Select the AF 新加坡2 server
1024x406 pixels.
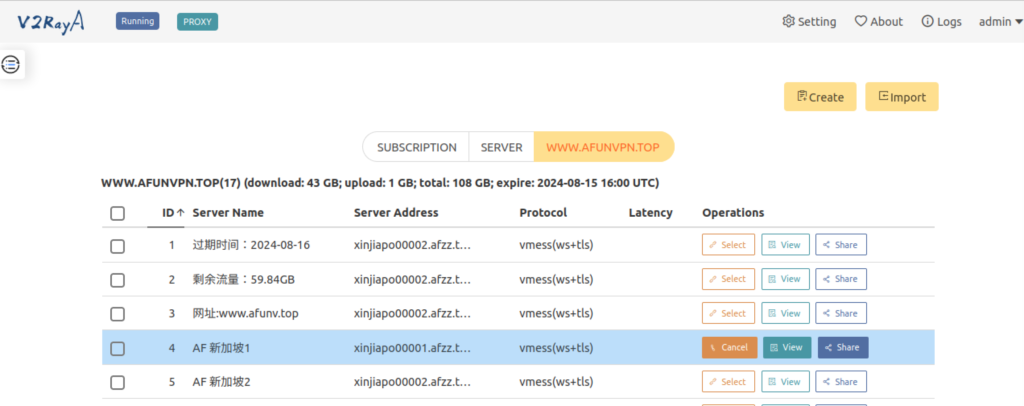(x=728, y=382)
